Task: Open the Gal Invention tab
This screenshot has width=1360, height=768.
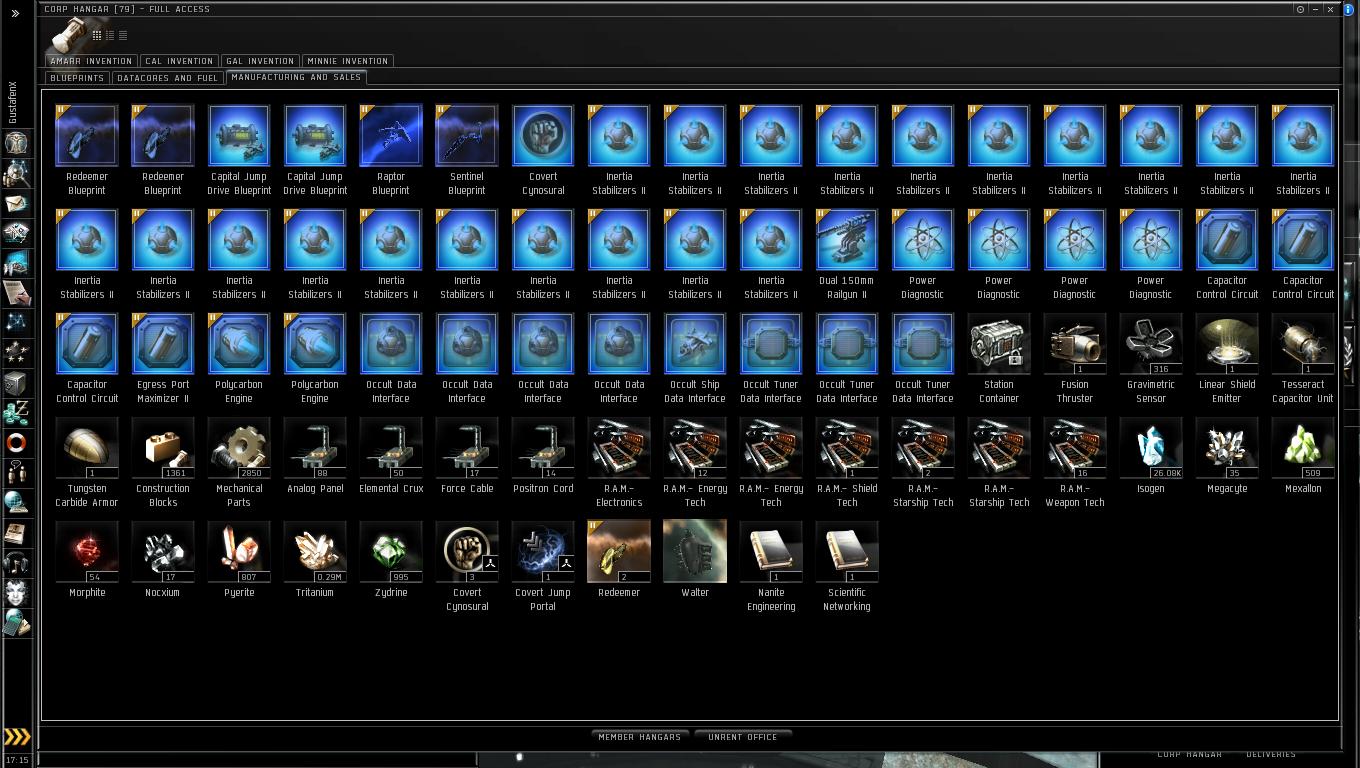Action: click(260, 61)
